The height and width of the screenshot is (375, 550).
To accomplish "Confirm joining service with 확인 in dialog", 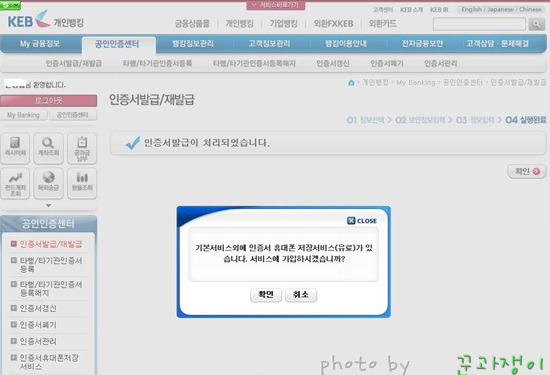I will pyautogui.click(x=266, y=295).
